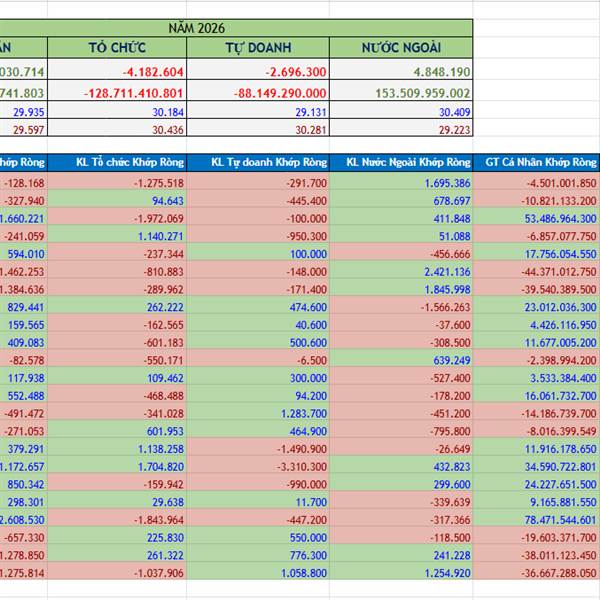Click the NƯỚC NGOÀI column header
Viewport: 600px width, 600px height.
401,48
